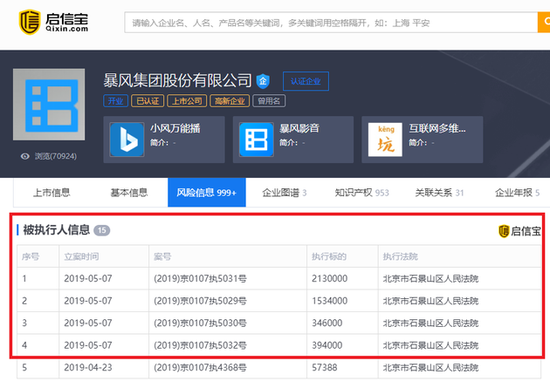Click the 曾用名 tag

269,101
